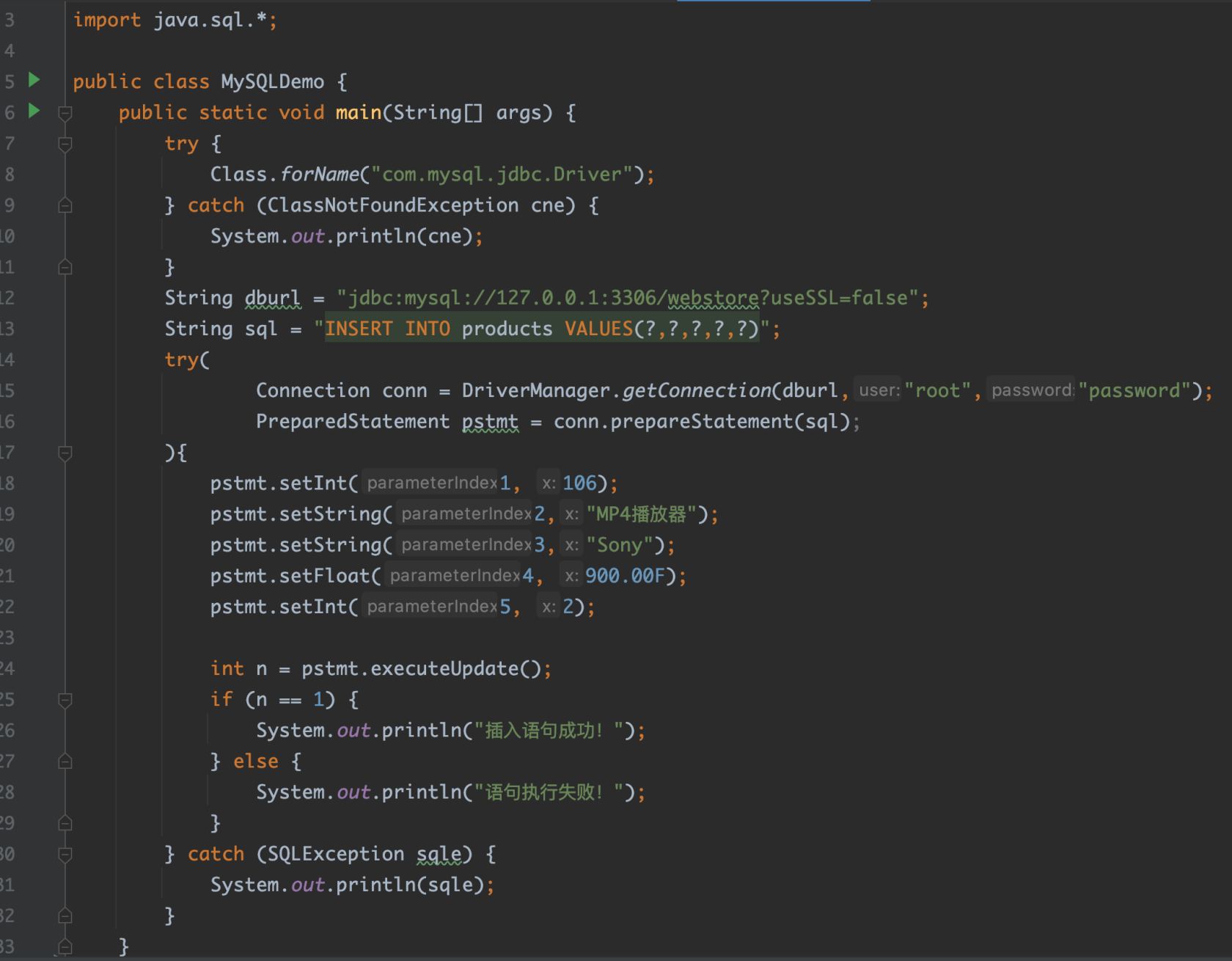Viewport: 1232px width, 961px height.
Task: Click the "语句执行失败!" string
Action: click(549, 792)
